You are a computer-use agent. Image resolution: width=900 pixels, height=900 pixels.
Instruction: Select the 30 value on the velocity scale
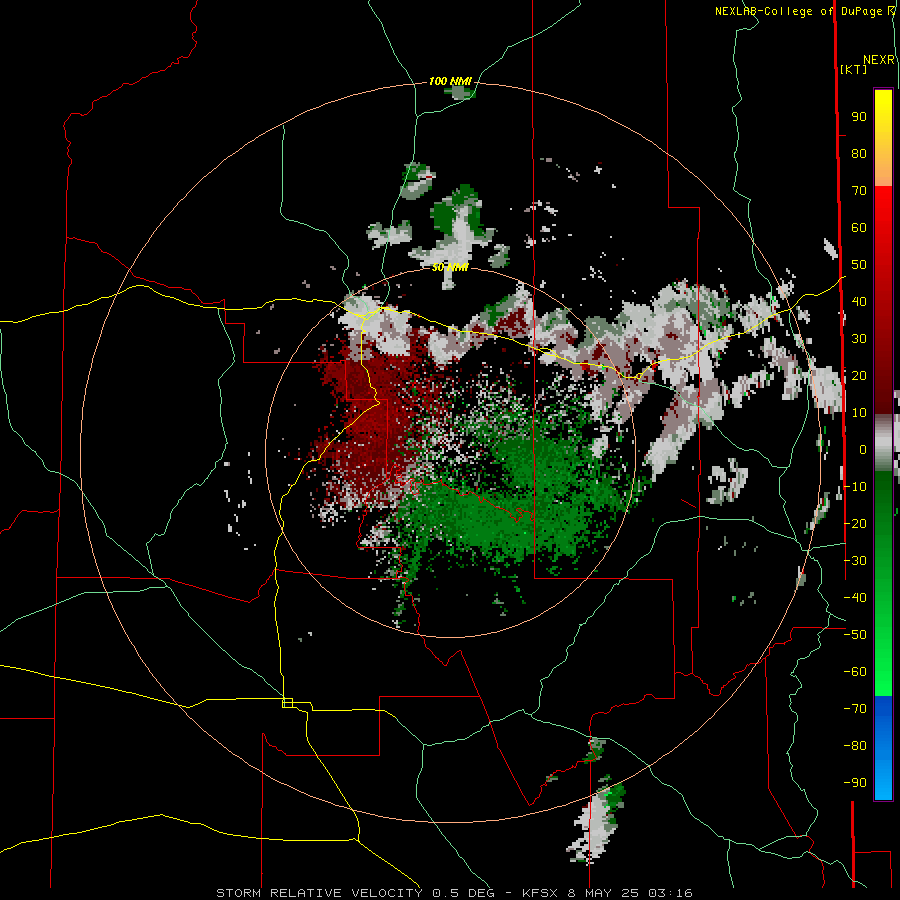coord(859,339)
